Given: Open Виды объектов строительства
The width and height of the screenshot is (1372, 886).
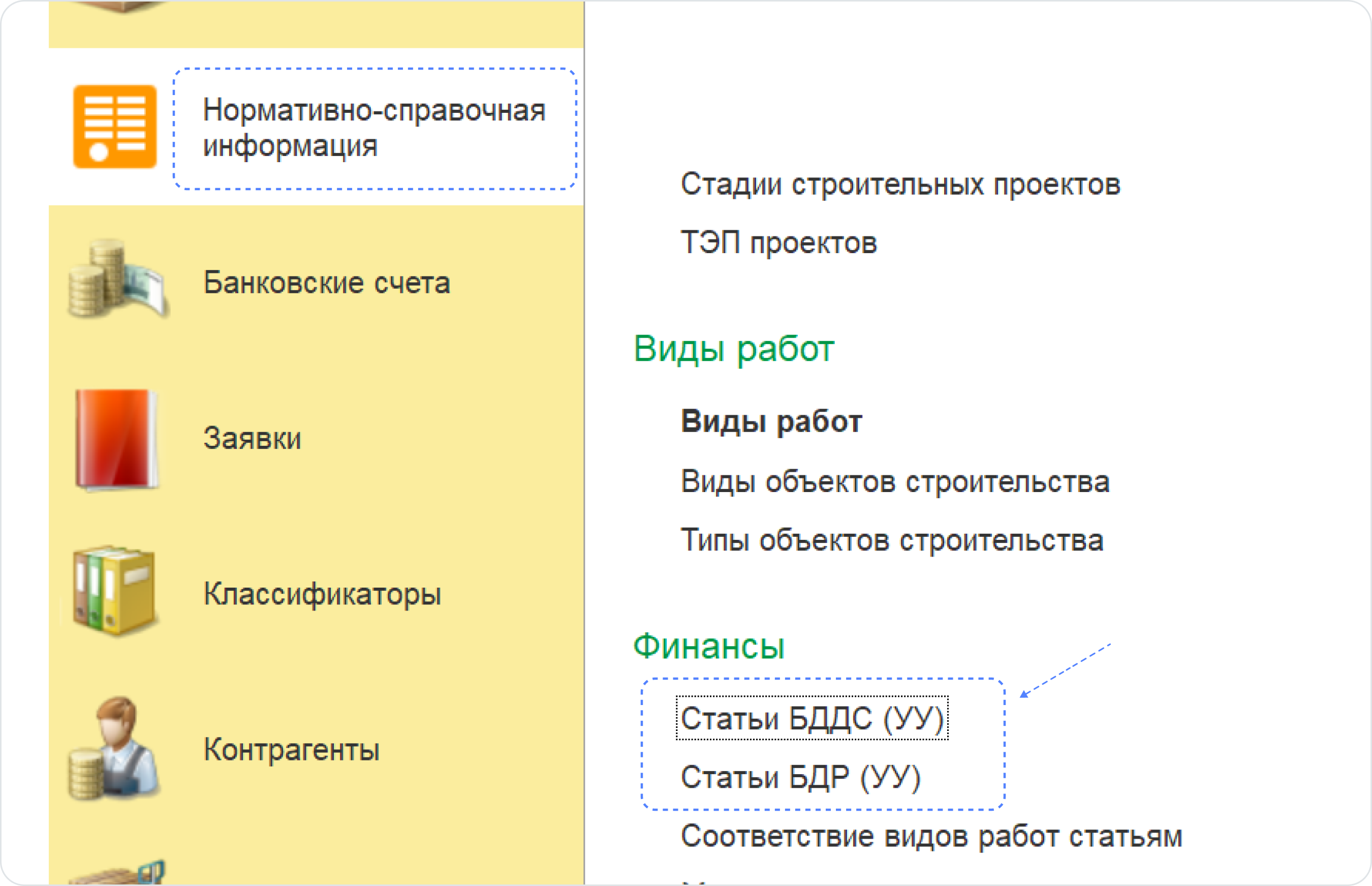Looking at the screenshot, I should click(895, 481).
